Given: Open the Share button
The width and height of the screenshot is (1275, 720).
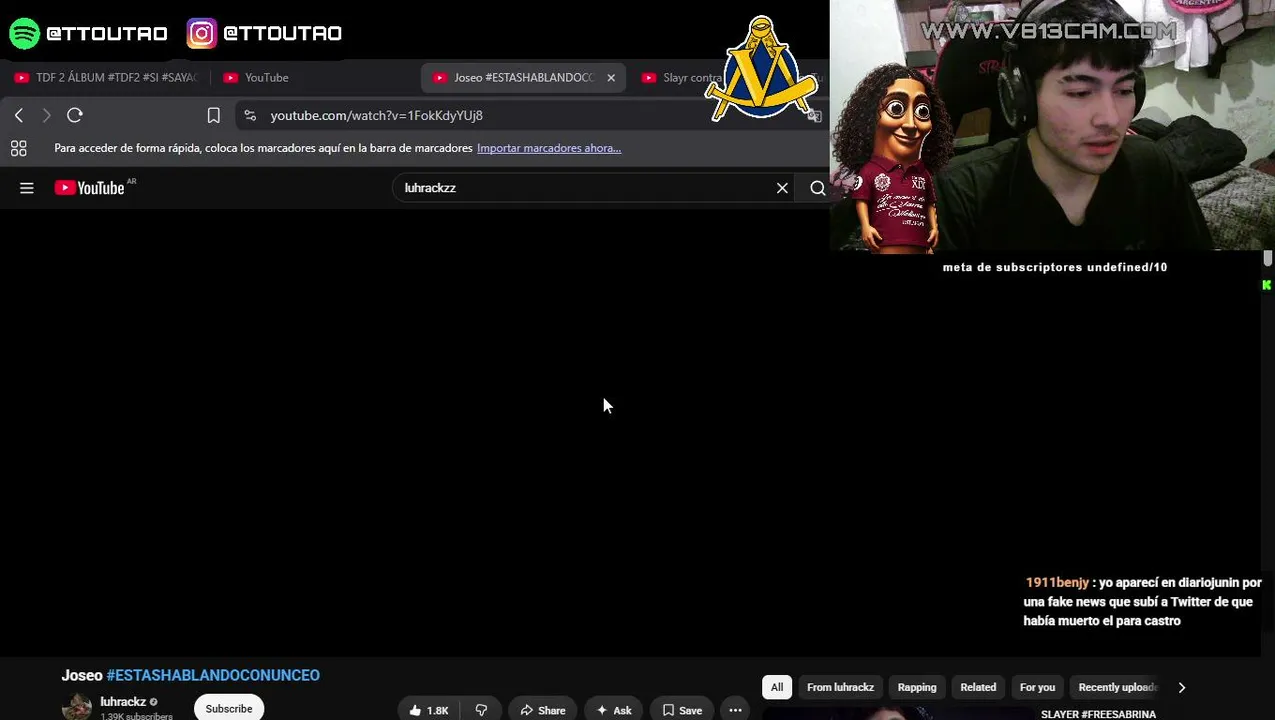Looking at the screenshot, I should pyautogui.click(x=543, y=710).
